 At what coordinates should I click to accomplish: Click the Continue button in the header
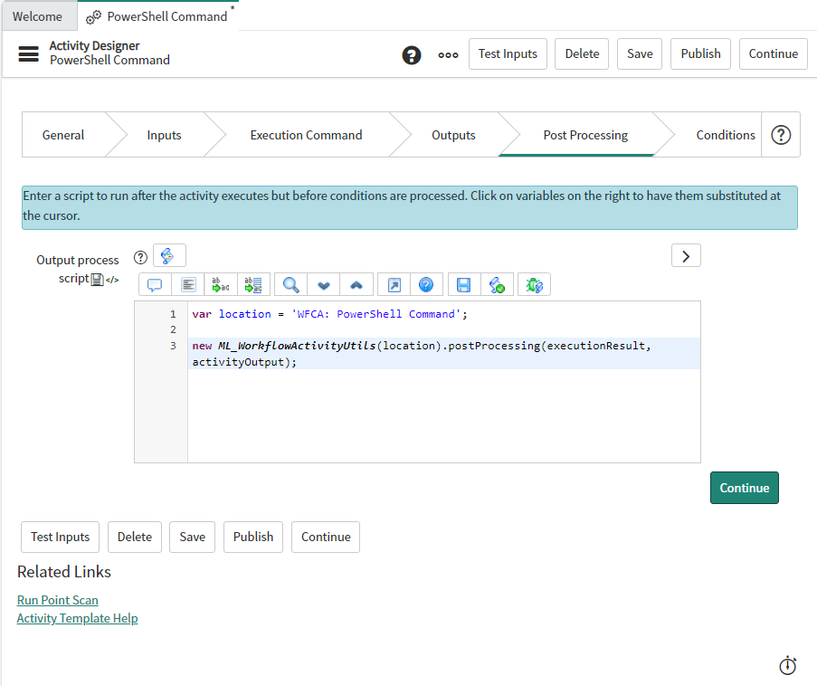[x=773, y=54]
